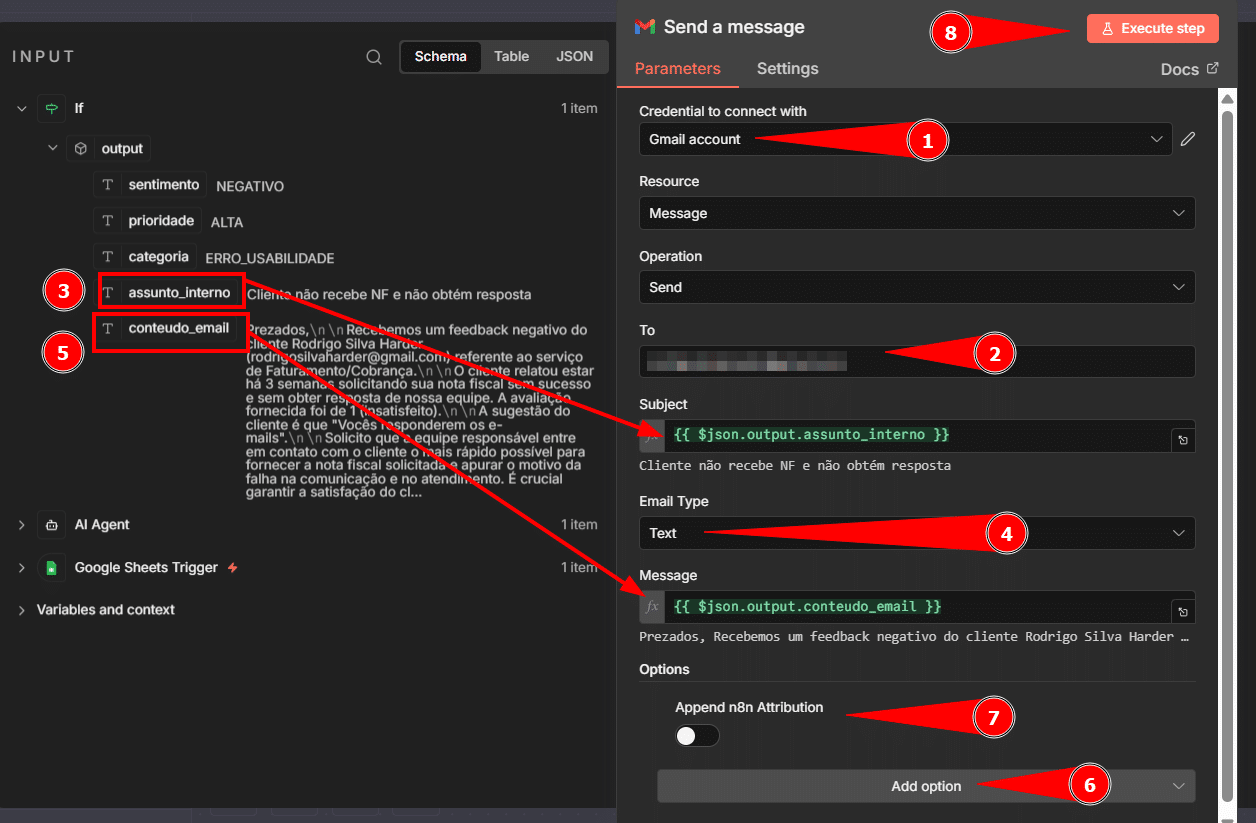
Task: Open Docs external link icon
Action: tap(1213, 69)
